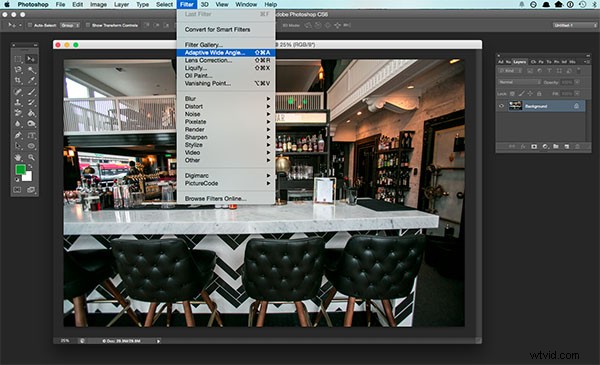600x365 pixels.
Task: Create a new layer
Action: [x=567, y=147]
